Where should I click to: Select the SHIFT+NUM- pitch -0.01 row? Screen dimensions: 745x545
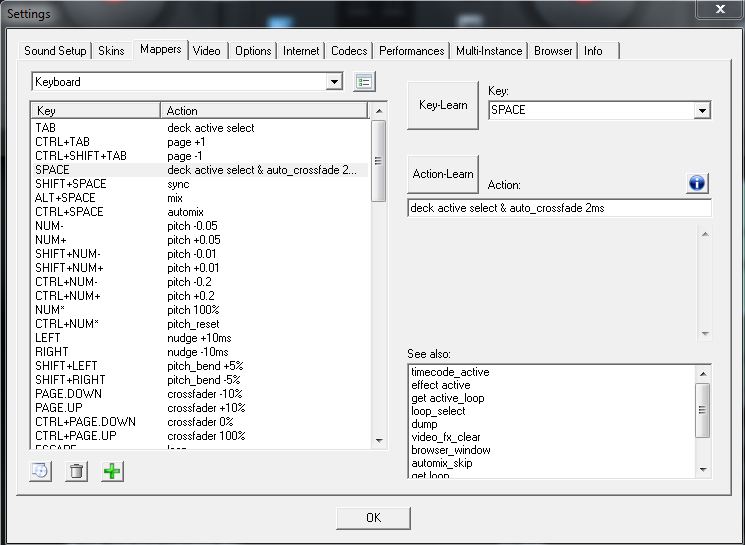click(200, 254)
